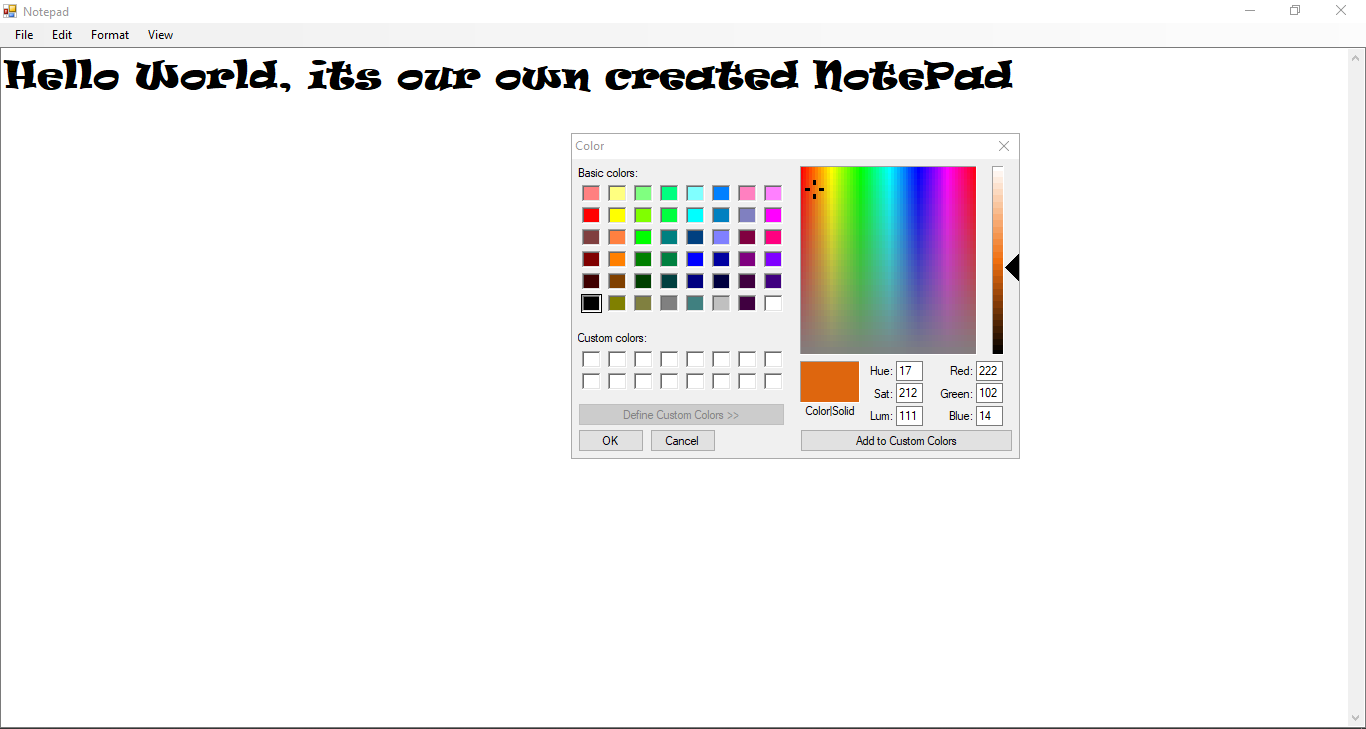Select the first custom color slot

pyautogui.click(x=591, y=358)
